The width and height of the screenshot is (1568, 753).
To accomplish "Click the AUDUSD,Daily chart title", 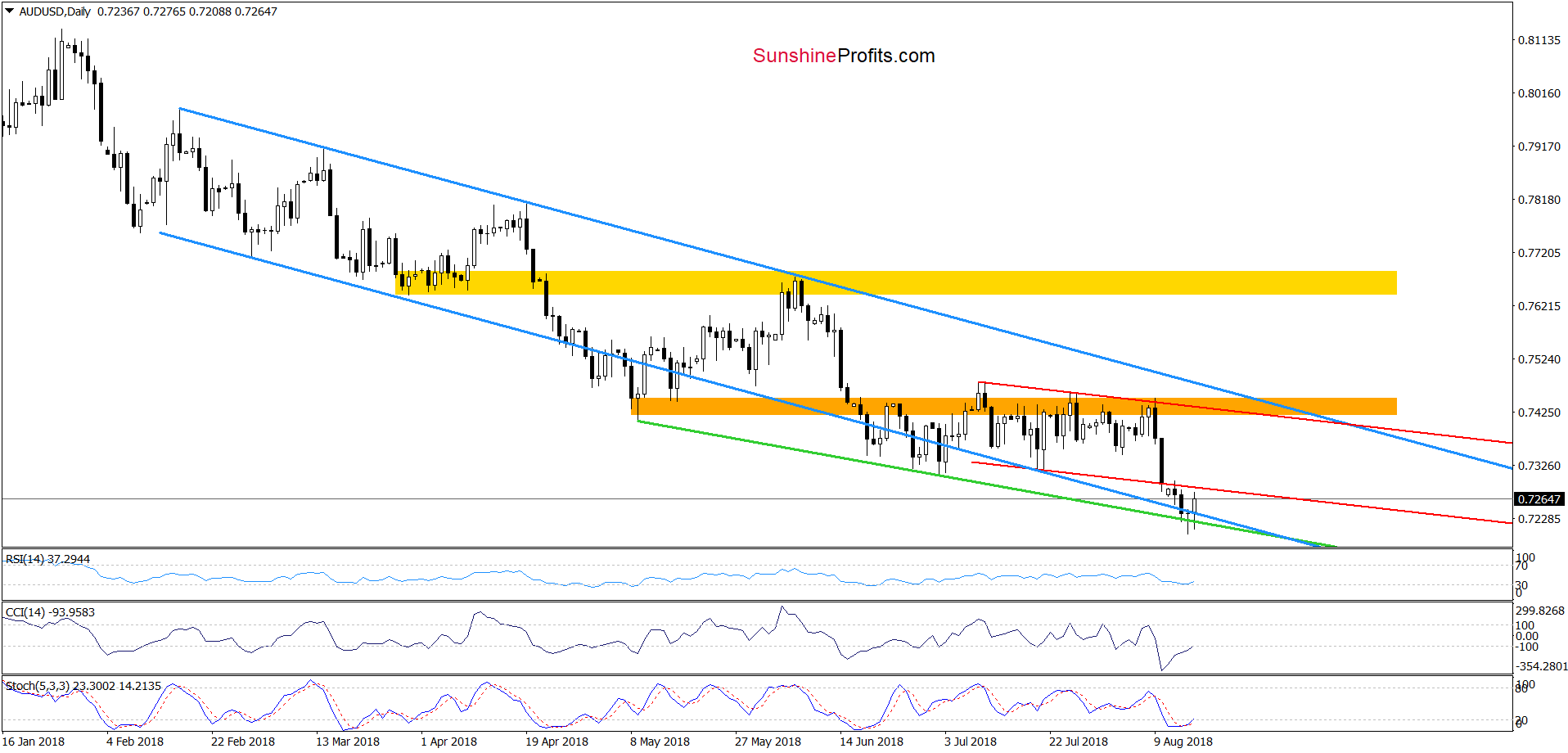I will (55, 11).
